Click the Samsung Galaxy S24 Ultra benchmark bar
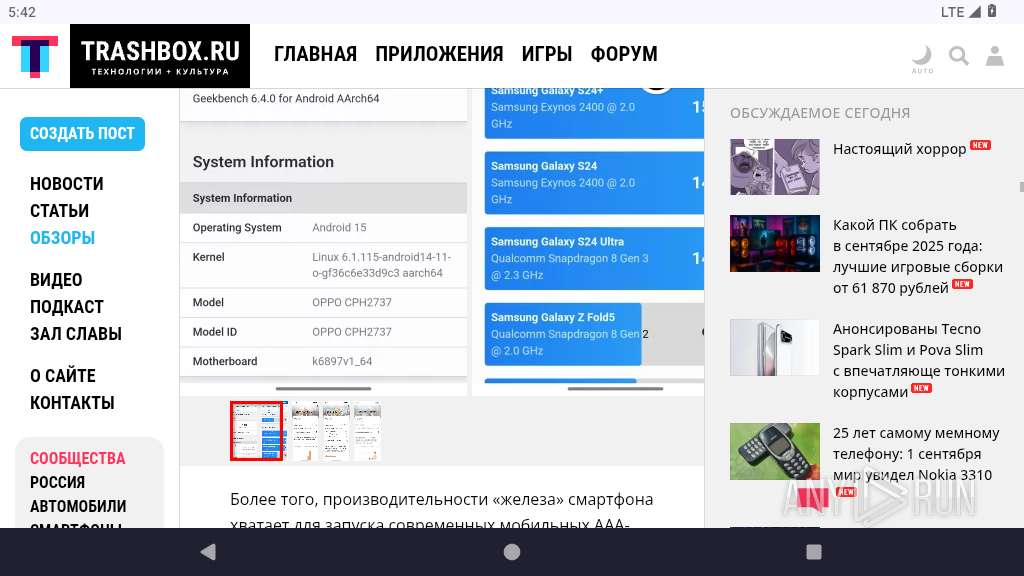The width and height of the screenshot is (1024, 576). (594, 259)
